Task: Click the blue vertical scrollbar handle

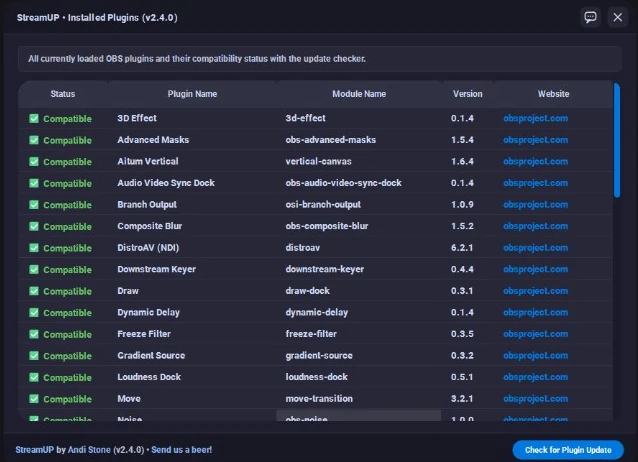Action: click(x=617, y=140)
